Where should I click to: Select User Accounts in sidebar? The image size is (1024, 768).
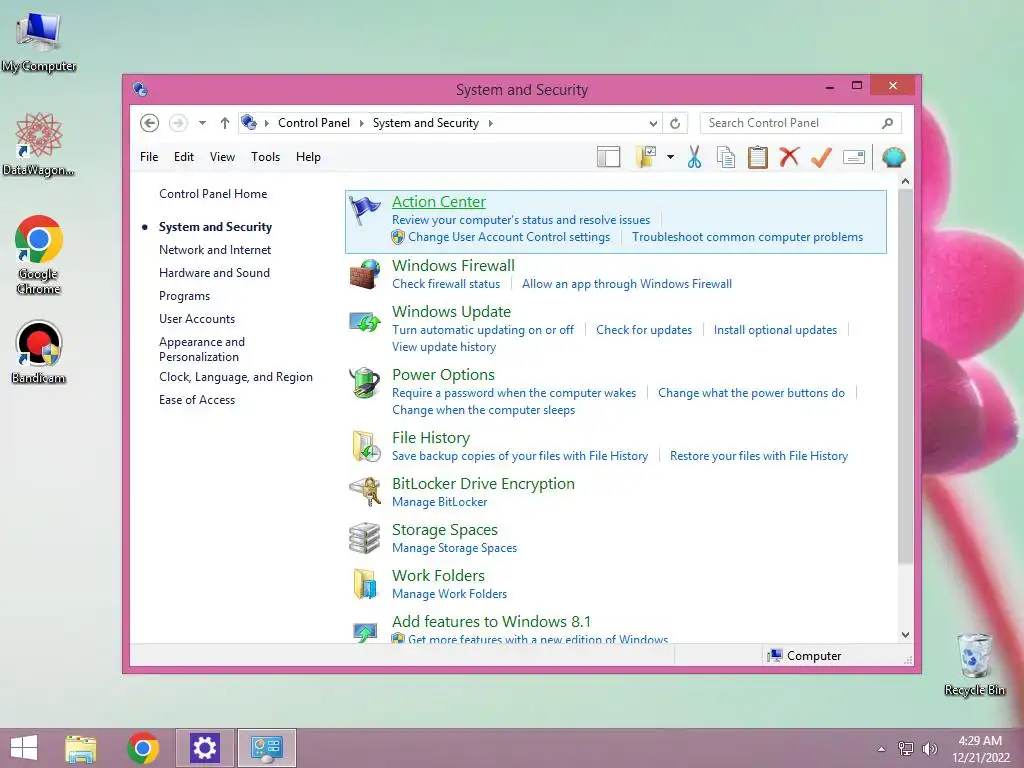[x=197, y=319]
